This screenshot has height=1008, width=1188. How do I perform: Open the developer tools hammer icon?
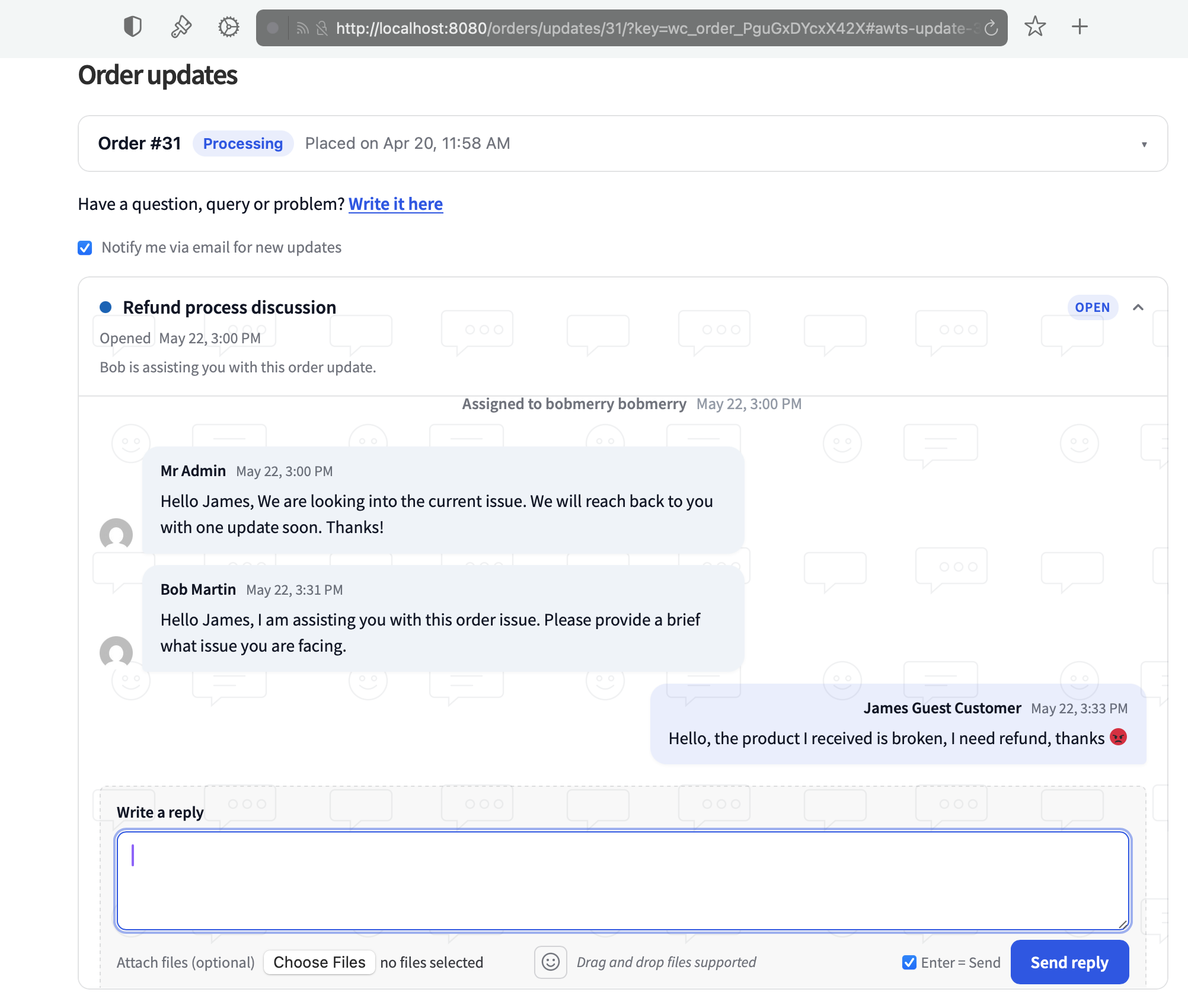click(x=181, y=27)
